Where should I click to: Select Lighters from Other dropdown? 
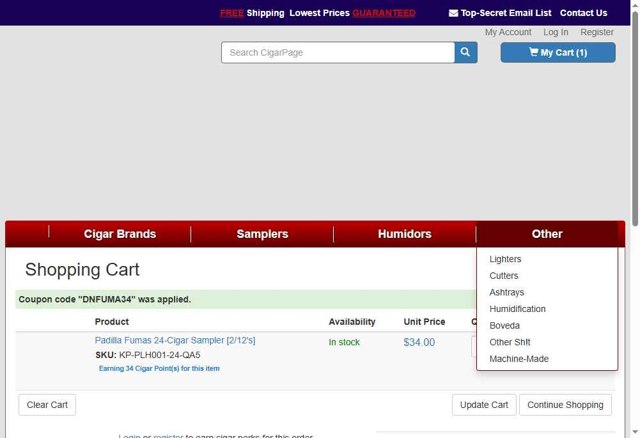505,259
